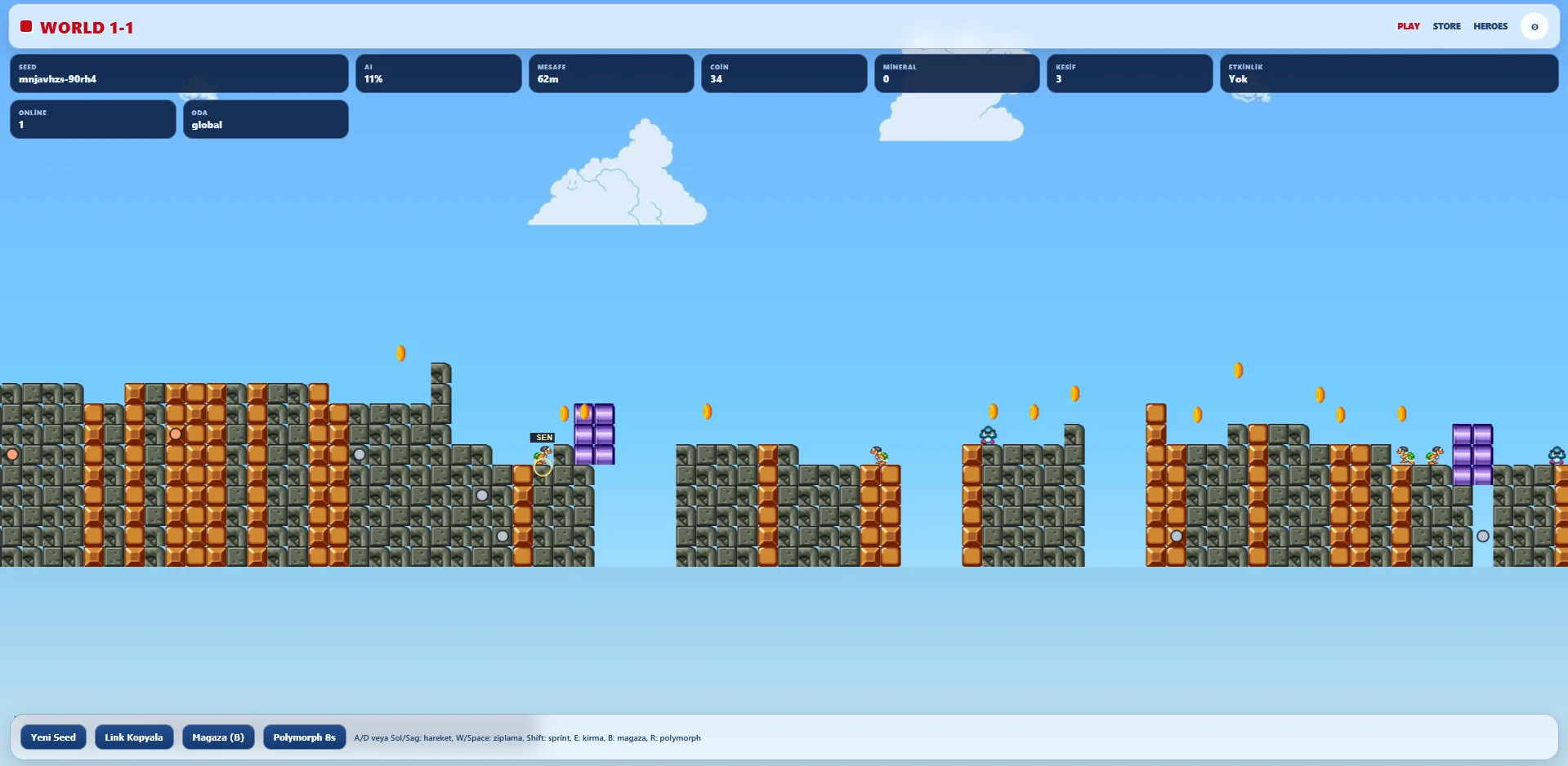Select the player character labeled SEN
The width and height of the screenshot is (1568, 766).
pos(543,456)
